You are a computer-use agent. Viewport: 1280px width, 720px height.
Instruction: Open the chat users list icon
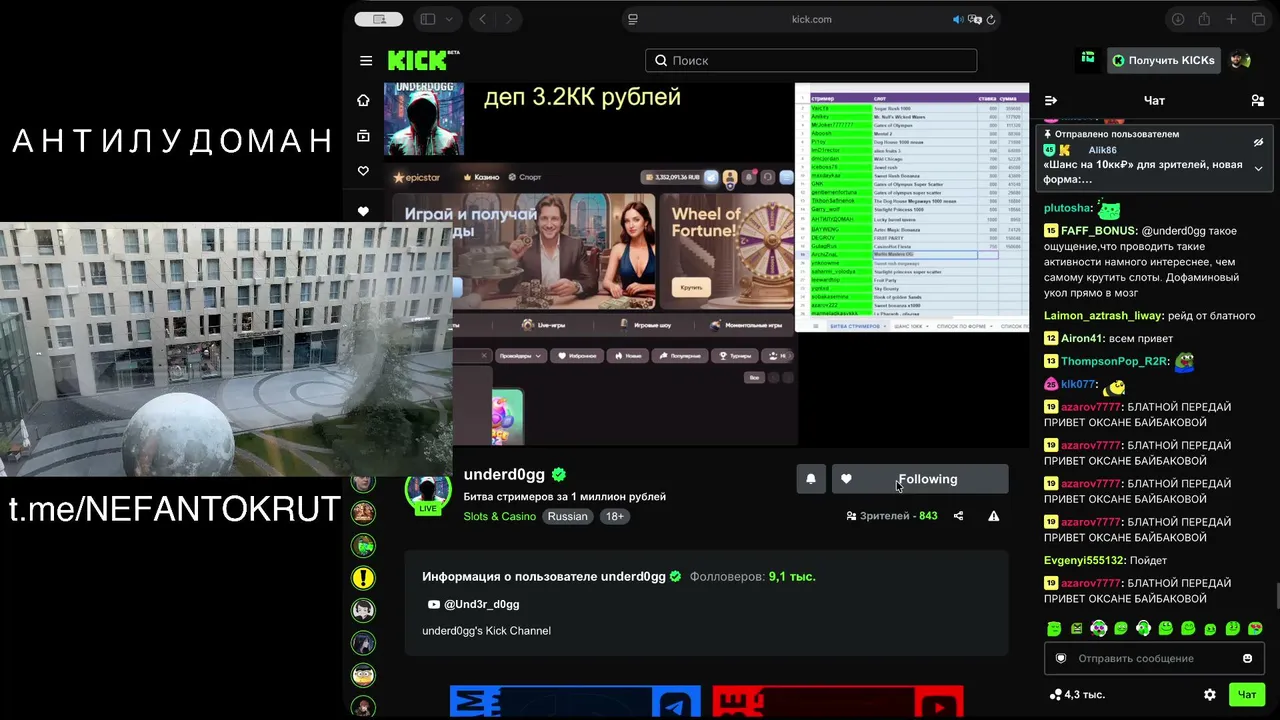pyautogui.click(x=1257, y=100)
